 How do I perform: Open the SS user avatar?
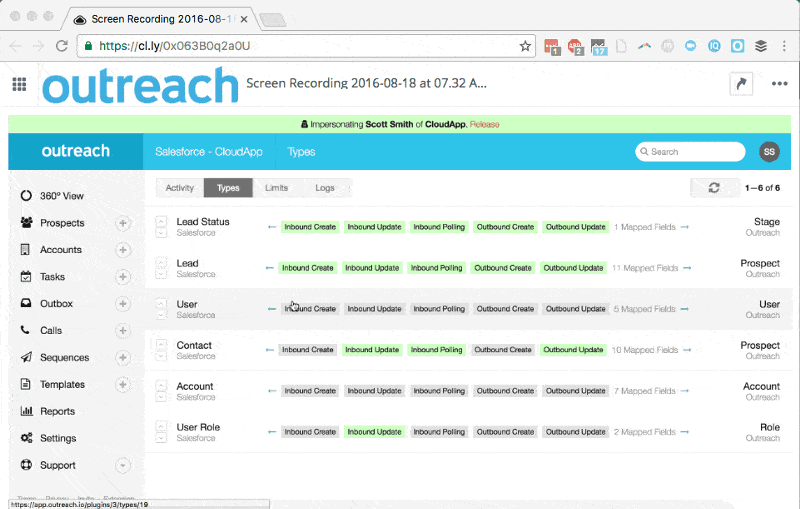pos(769,151)
